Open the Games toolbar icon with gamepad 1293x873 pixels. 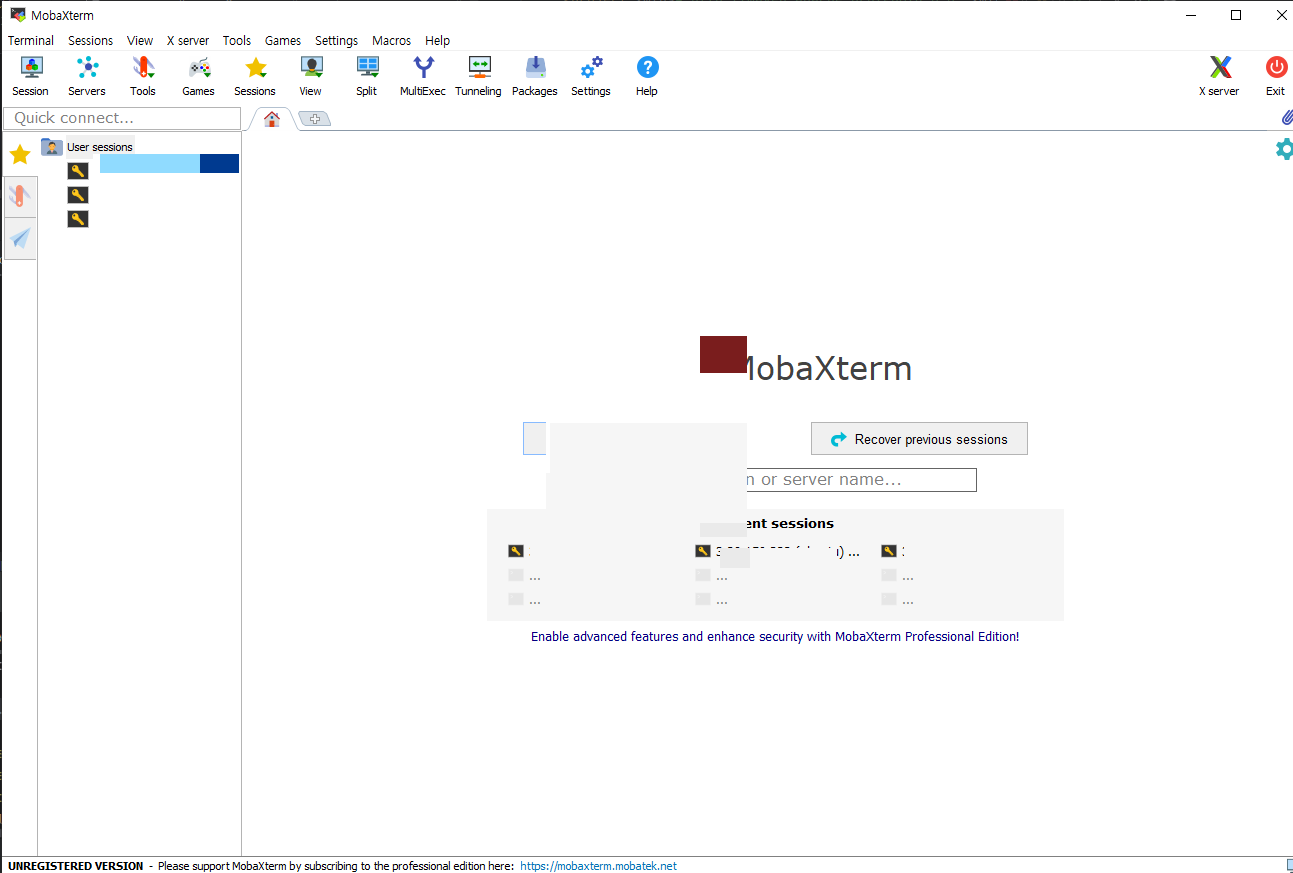pos(199,76)
